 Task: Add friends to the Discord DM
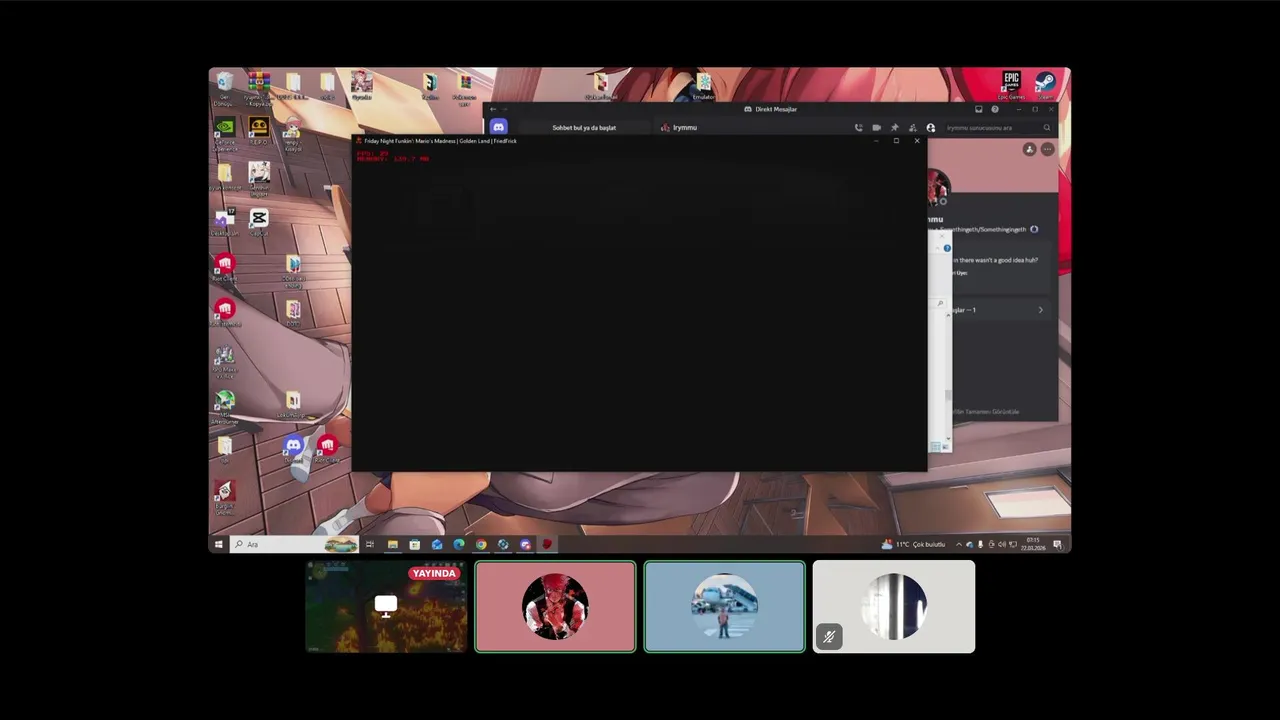click(912, 128)
